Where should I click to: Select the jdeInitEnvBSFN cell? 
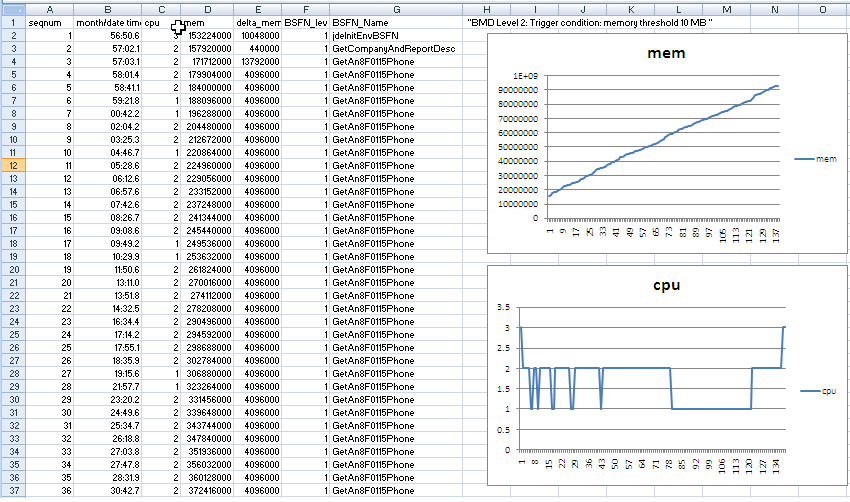365,34
